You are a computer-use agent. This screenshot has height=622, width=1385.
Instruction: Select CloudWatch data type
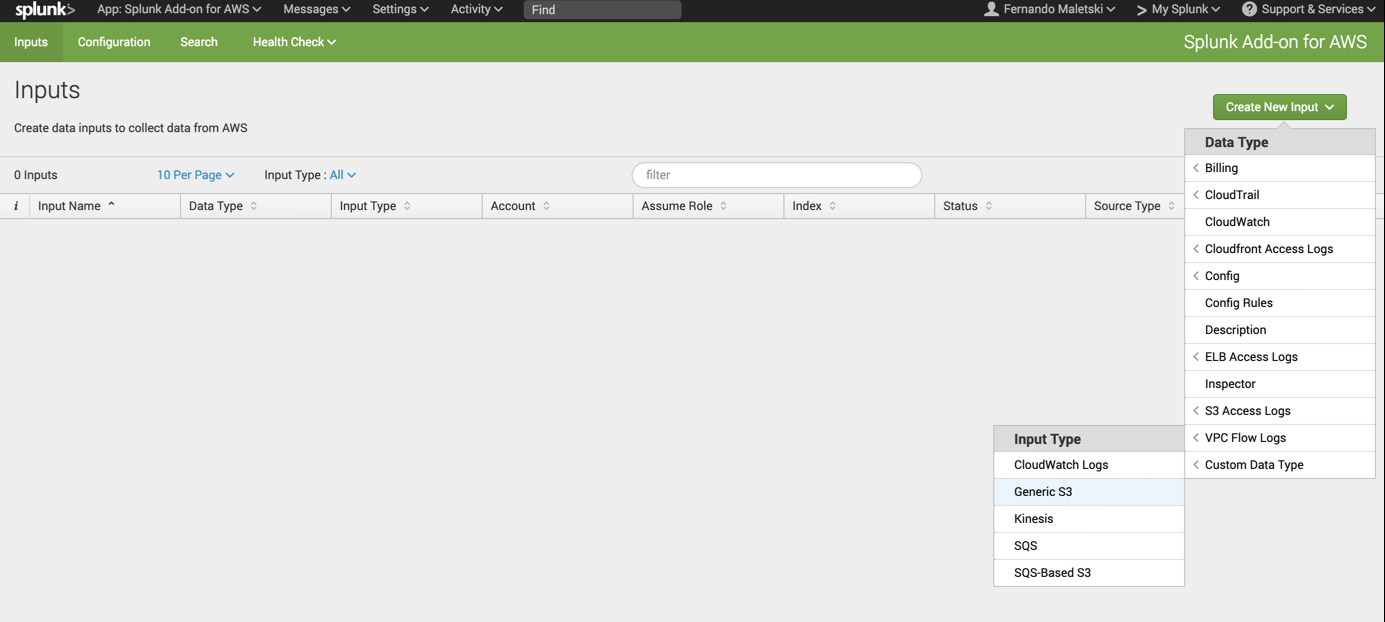pyautogui.click(x=1280, y=222)
